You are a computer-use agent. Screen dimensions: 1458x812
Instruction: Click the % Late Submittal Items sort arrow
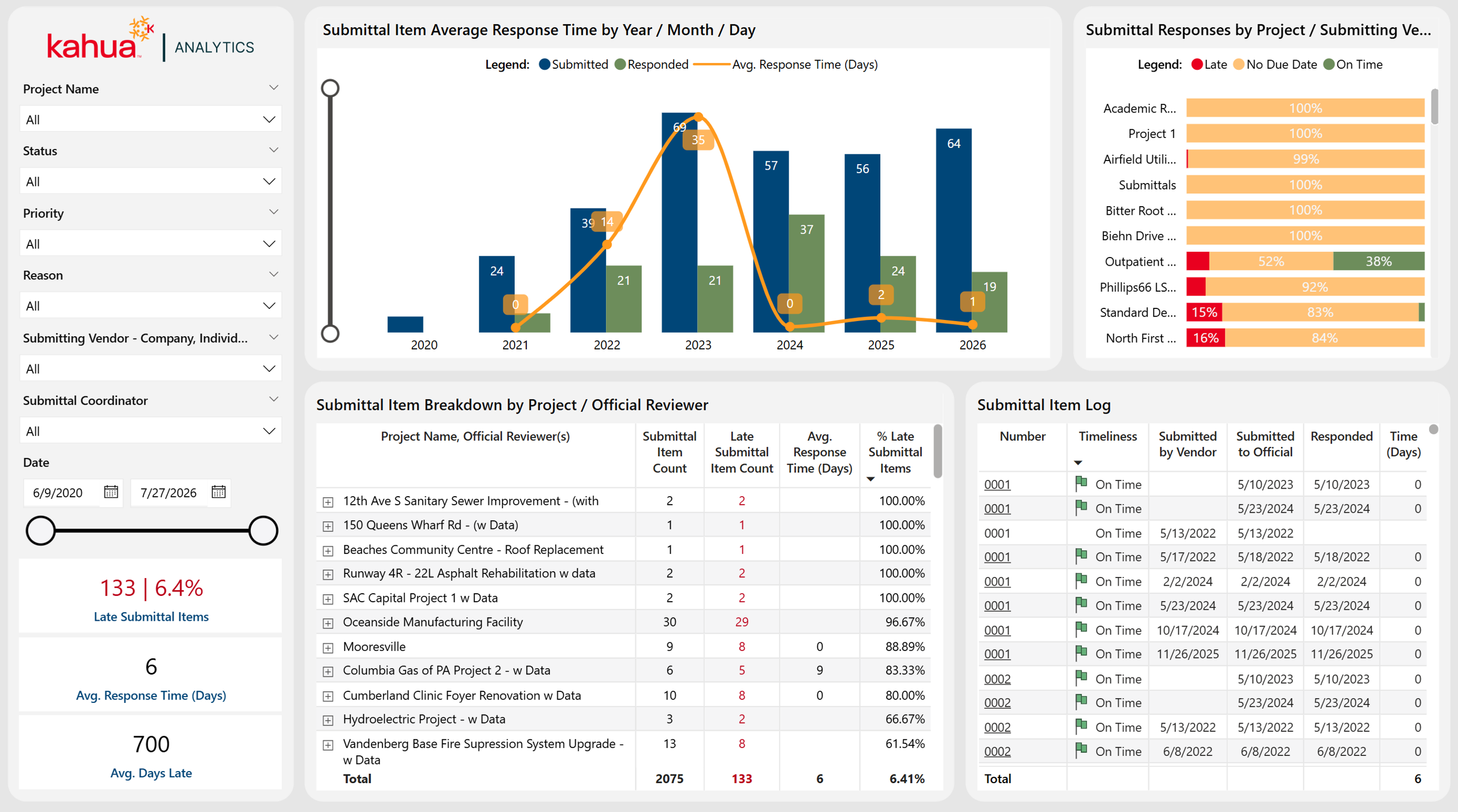pos(871,479)
